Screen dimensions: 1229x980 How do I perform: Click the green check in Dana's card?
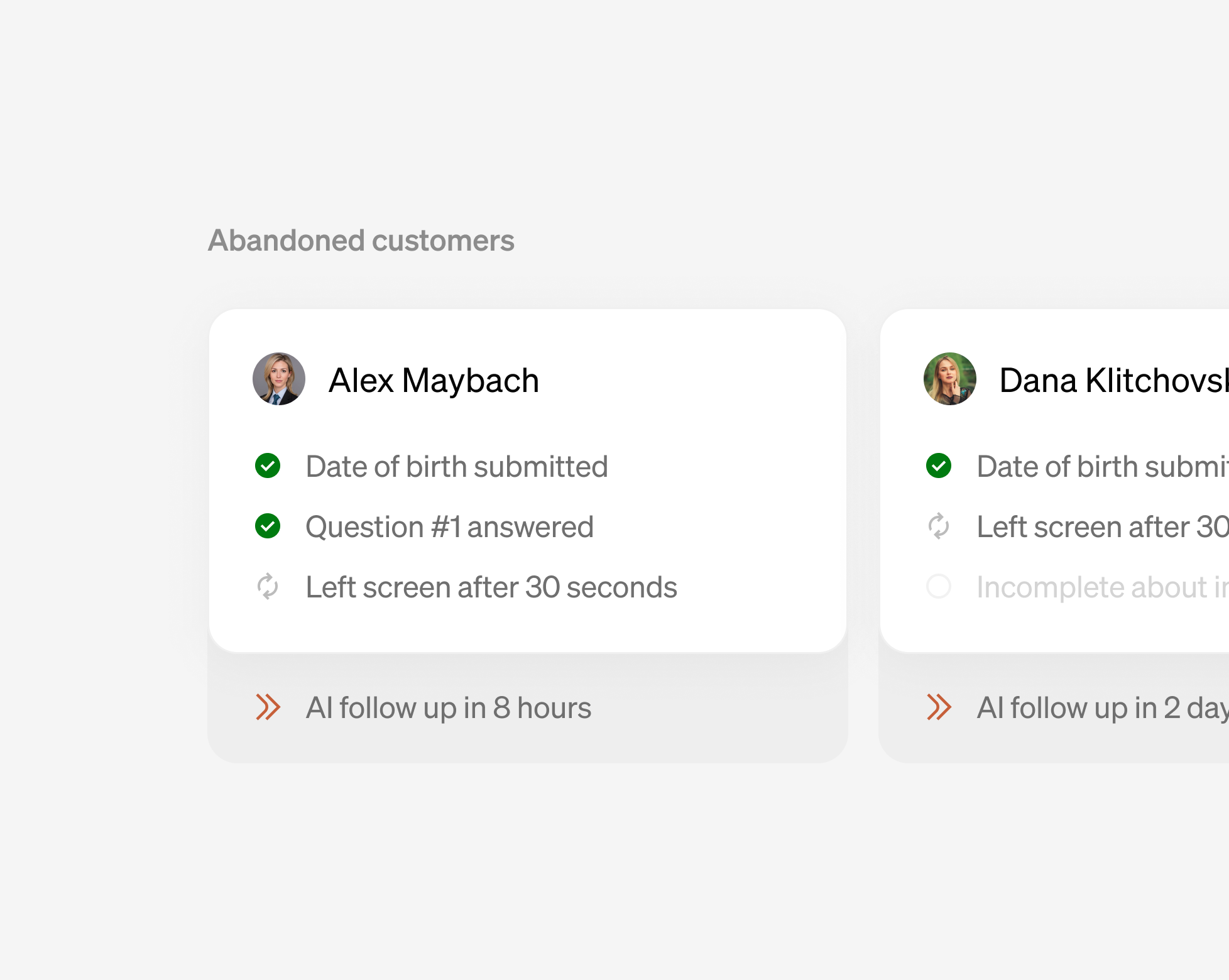939,465
